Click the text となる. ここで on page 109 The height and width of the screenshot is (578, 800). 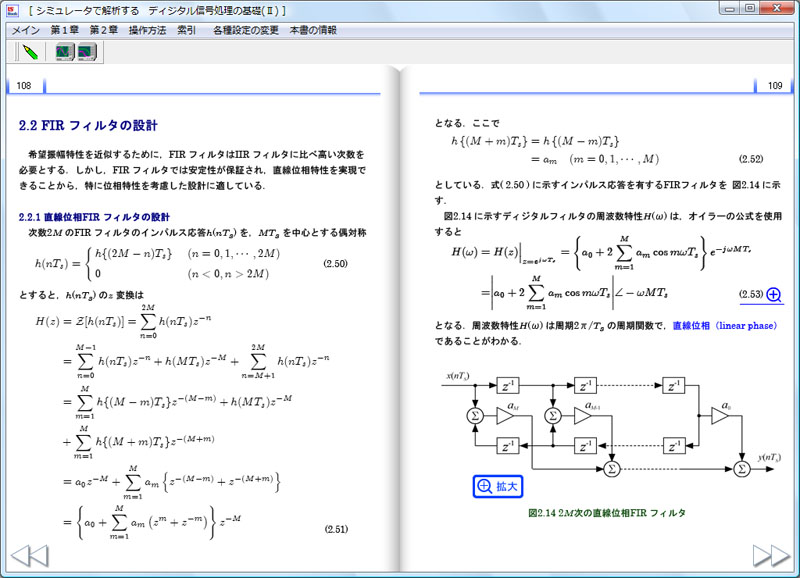[467, 123]
